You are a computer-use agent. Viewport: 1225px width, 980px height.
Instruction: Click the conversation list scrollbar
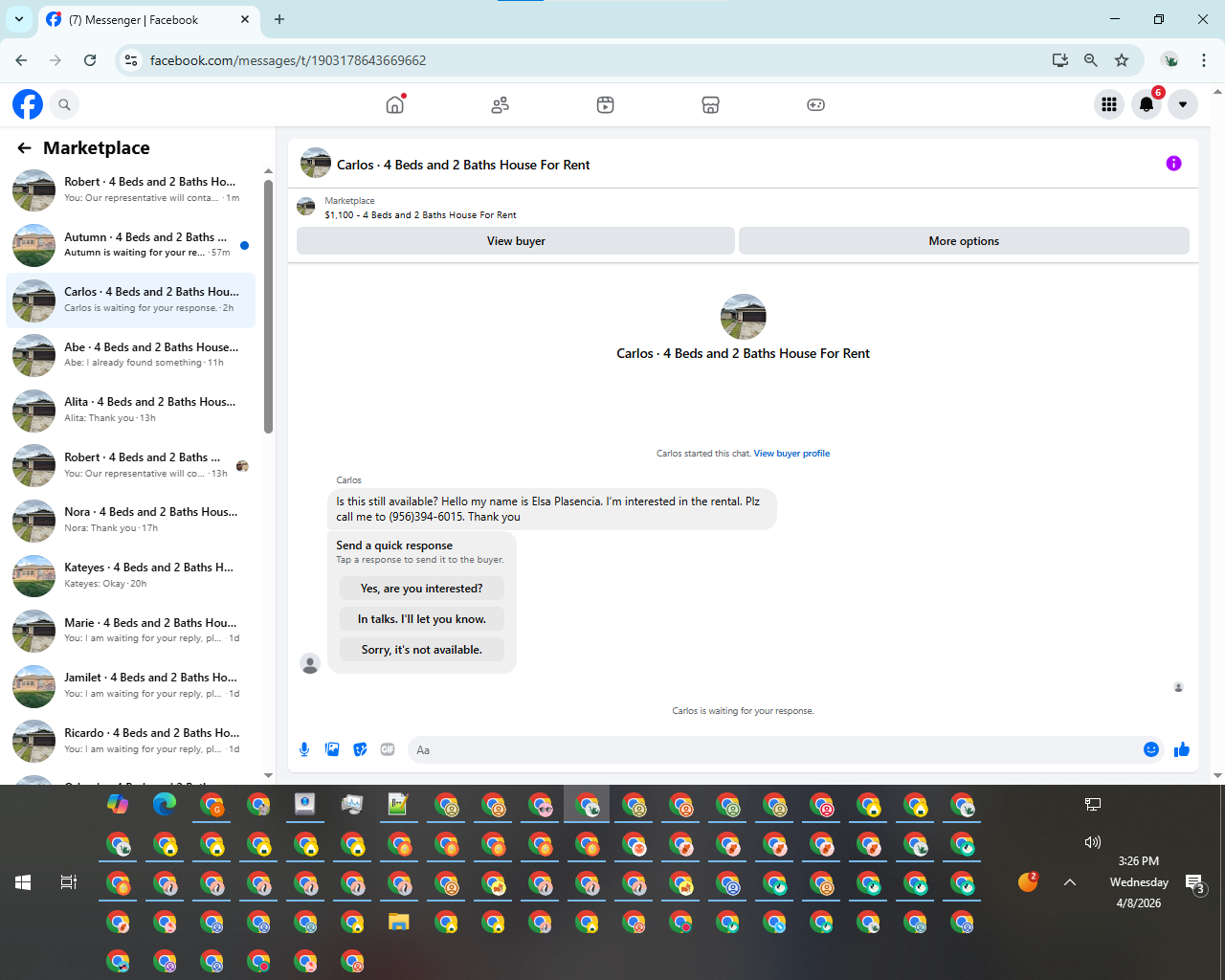click(x=268, y=306)
